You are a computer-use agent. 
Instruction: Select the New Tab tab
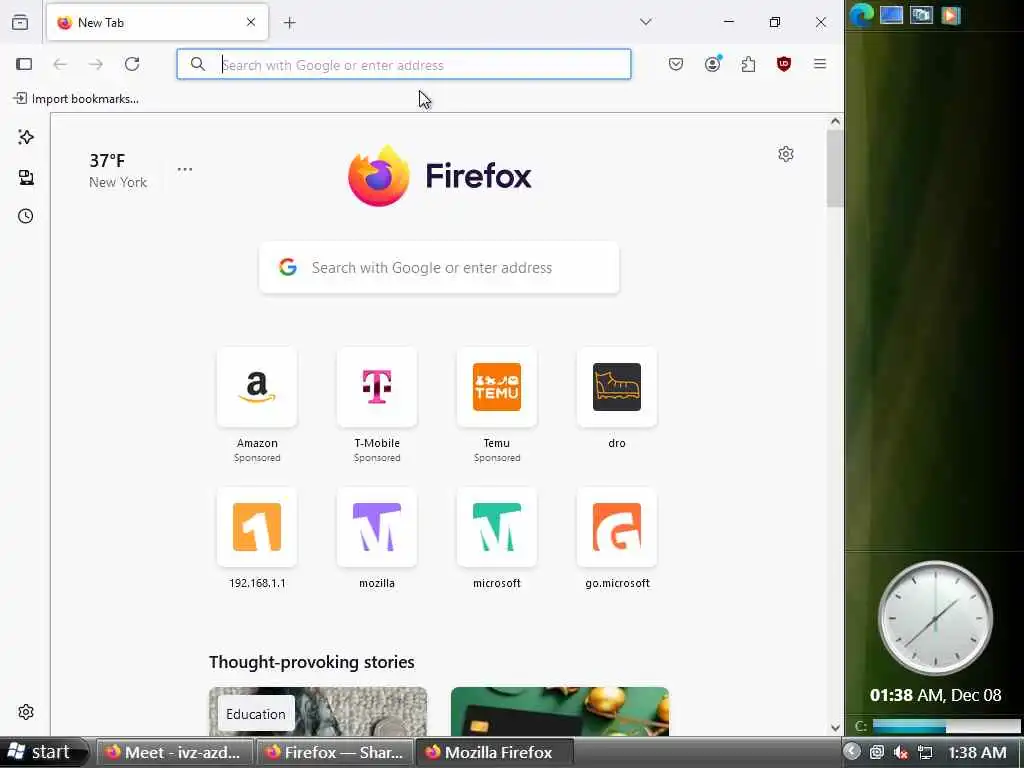click(x=157, y=22)
